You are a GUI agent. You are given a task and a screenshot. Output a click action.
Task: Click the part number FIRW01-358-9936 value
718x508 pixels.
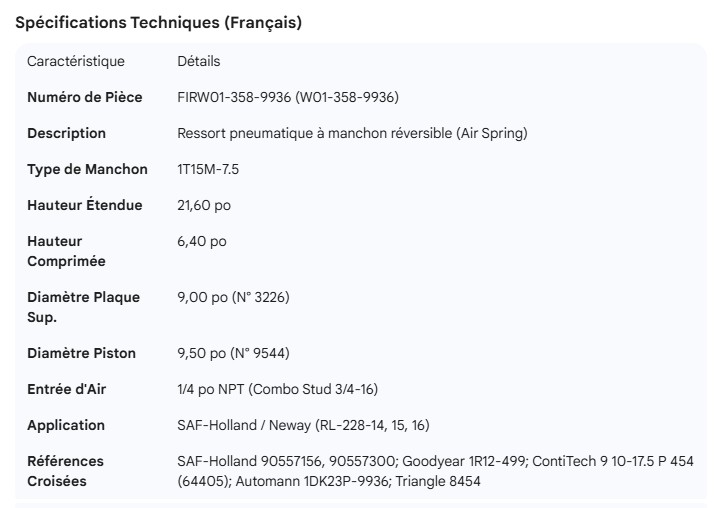point(288,97)
